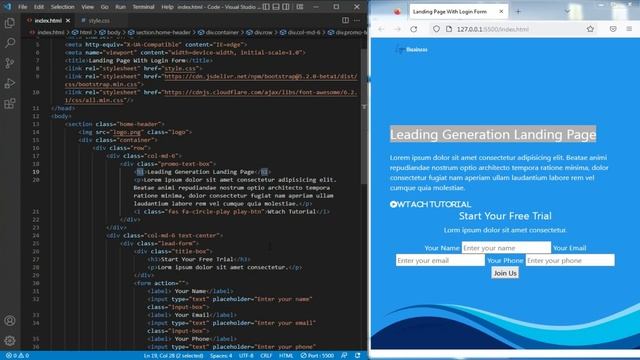Viewport: 640px width, 360px height.
Task: Click the tracking protection shield icon
Action: tap(436, 29)
